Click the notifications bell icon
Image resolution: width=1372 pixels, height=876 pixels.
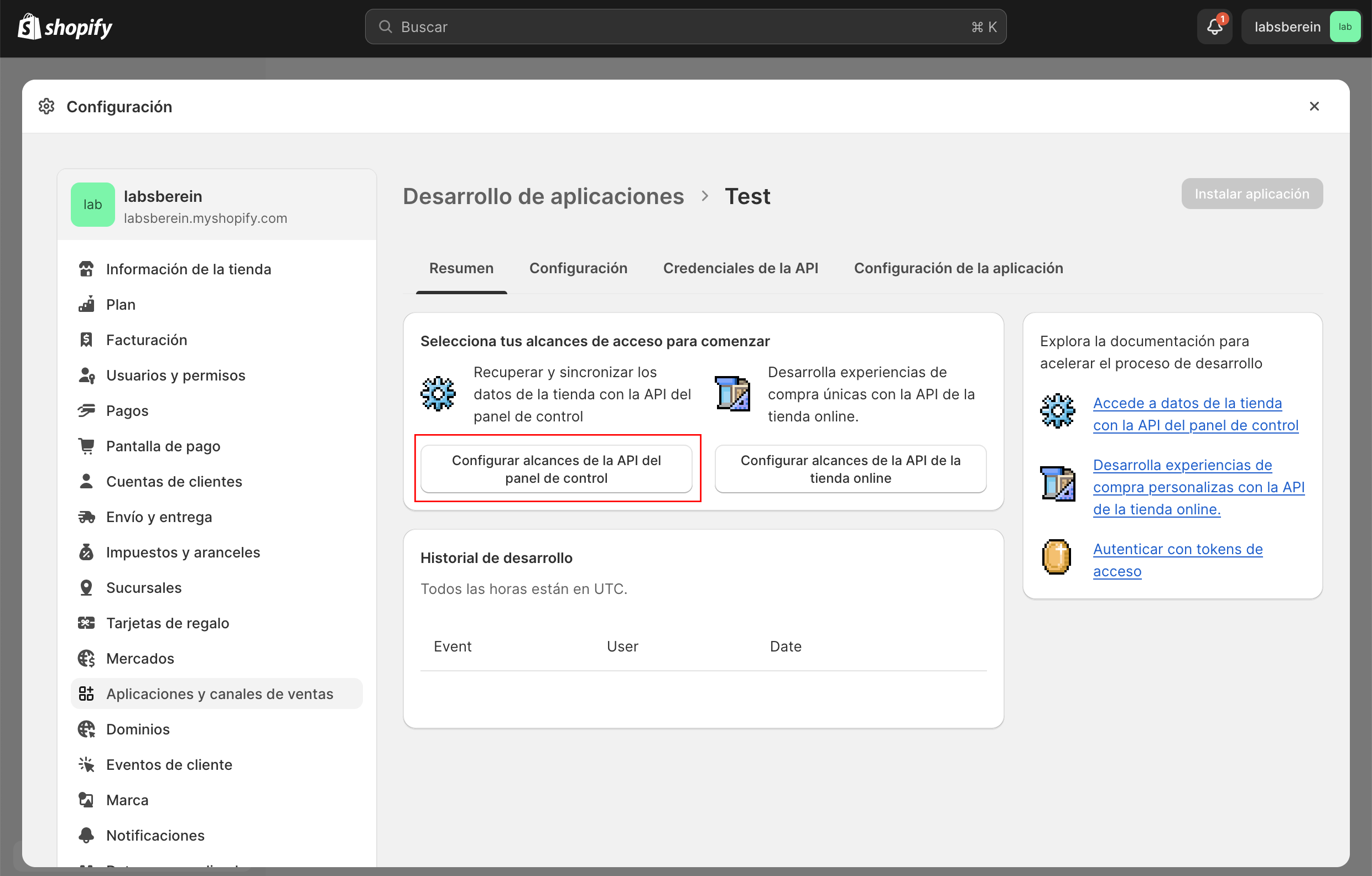click(1214, 27)
